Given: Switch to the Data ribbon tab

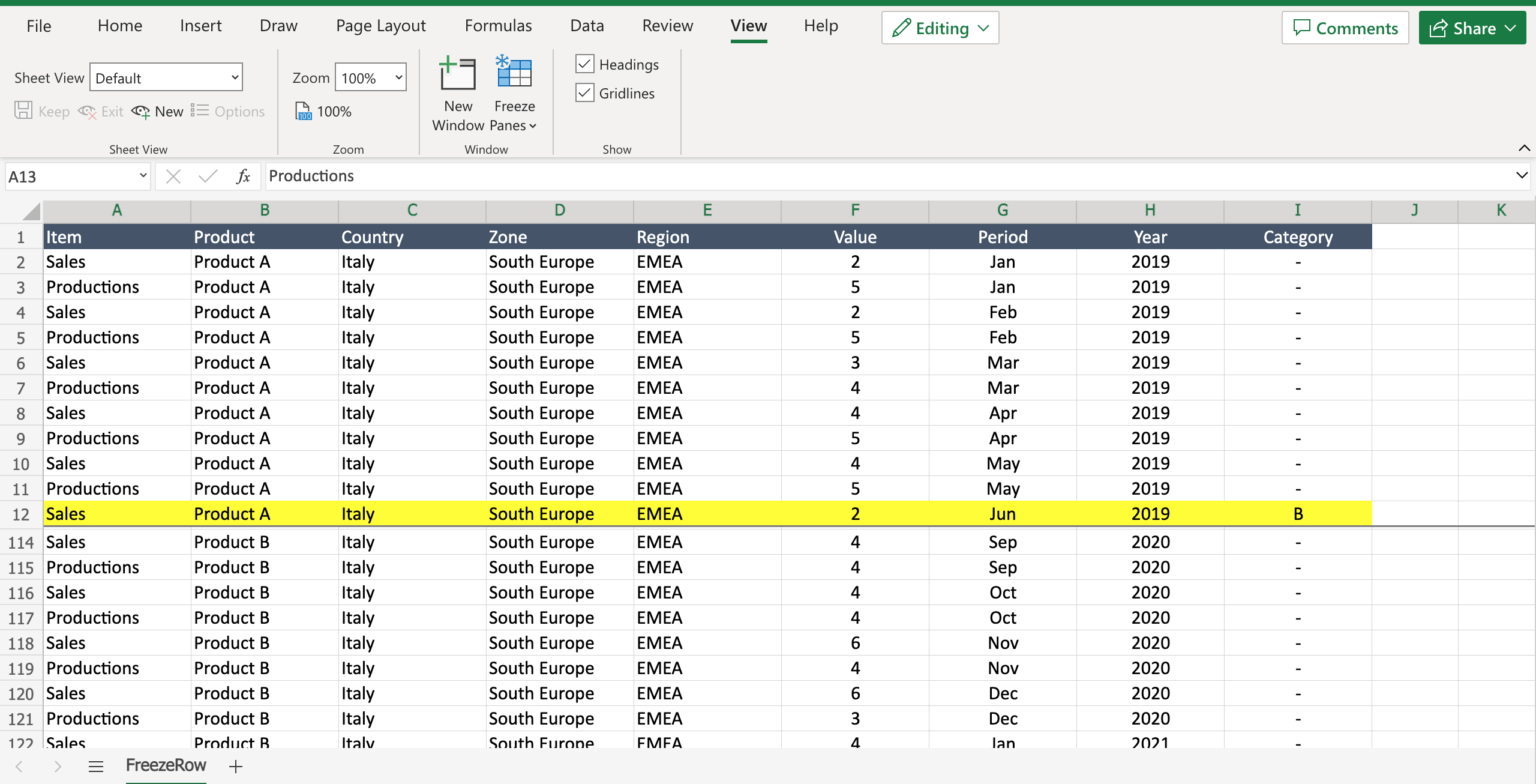Looking at the screenshot, I should pos(587,25).
